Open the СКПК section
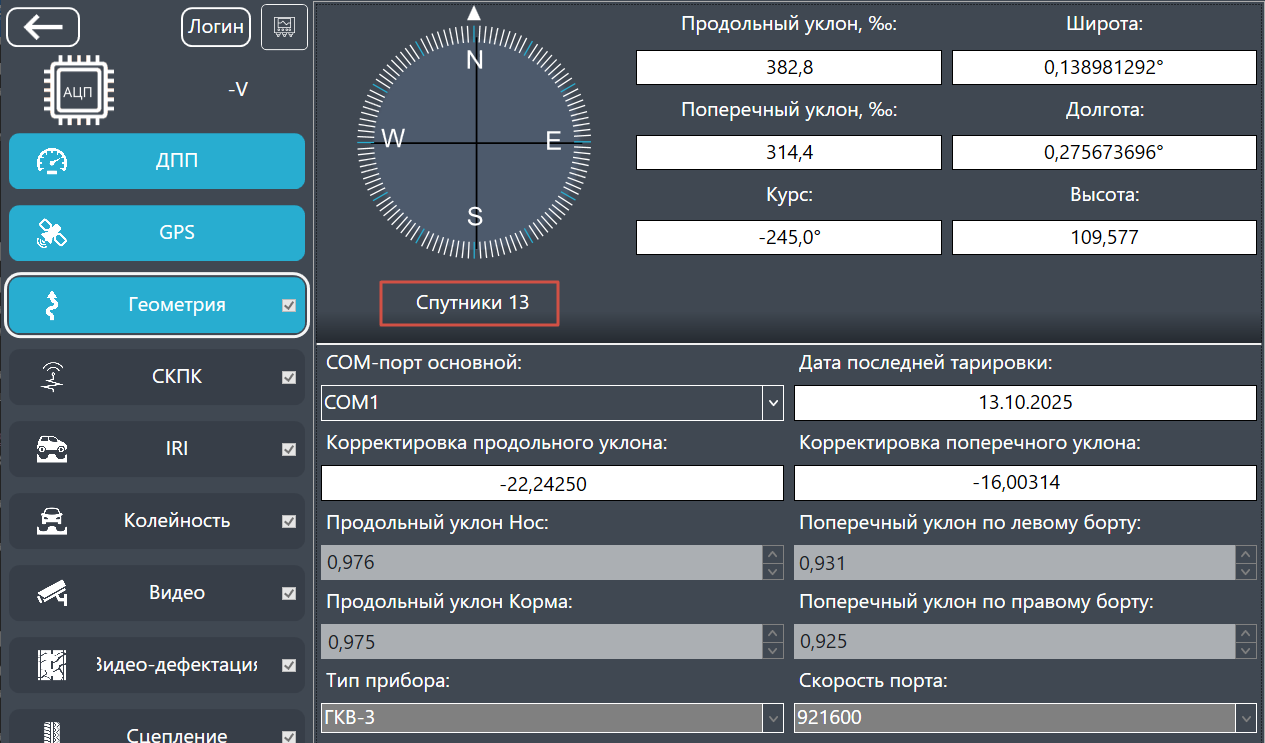 pos(157,377)
